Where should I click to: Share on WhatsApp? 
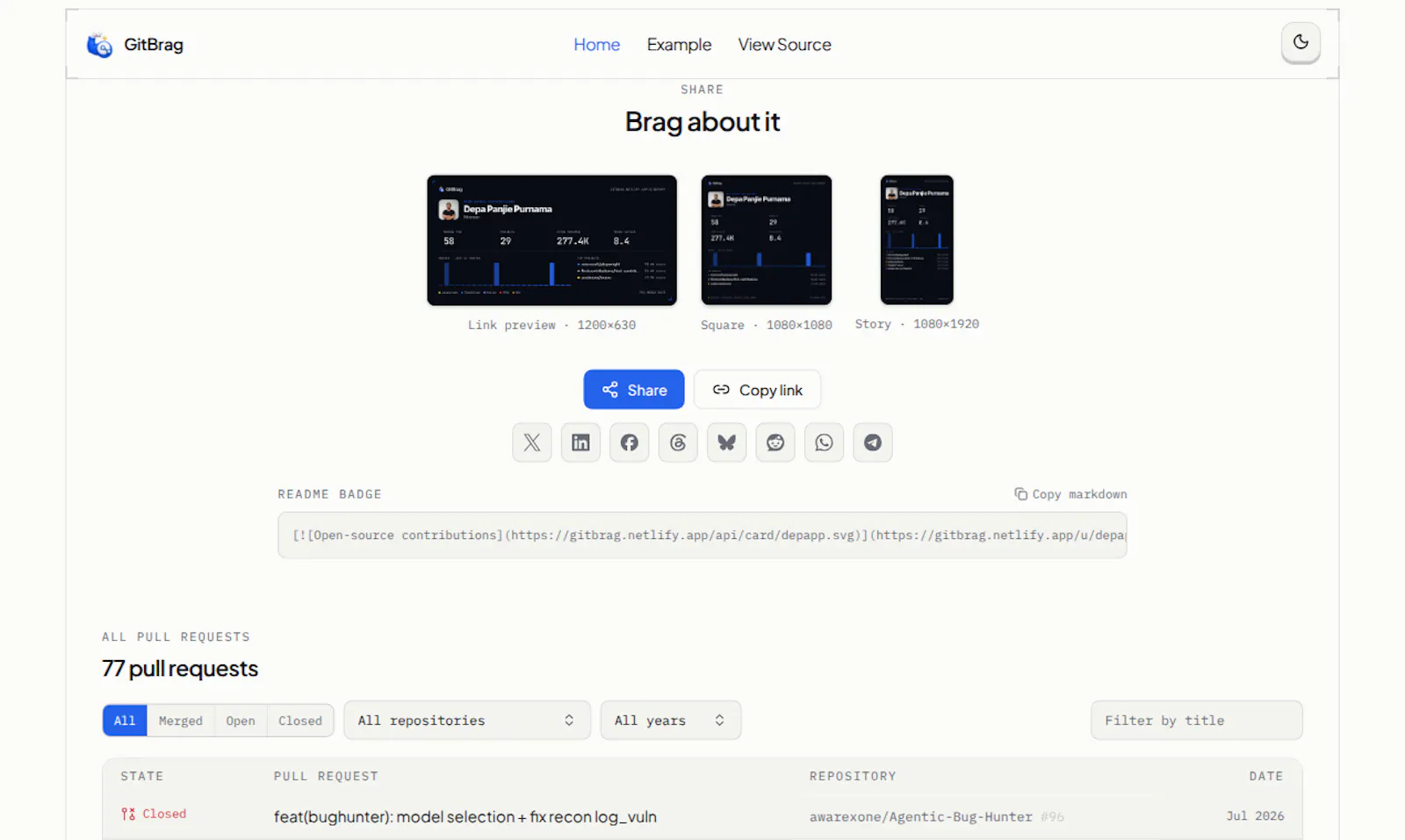pyautogui.click(x=824, y=442)
